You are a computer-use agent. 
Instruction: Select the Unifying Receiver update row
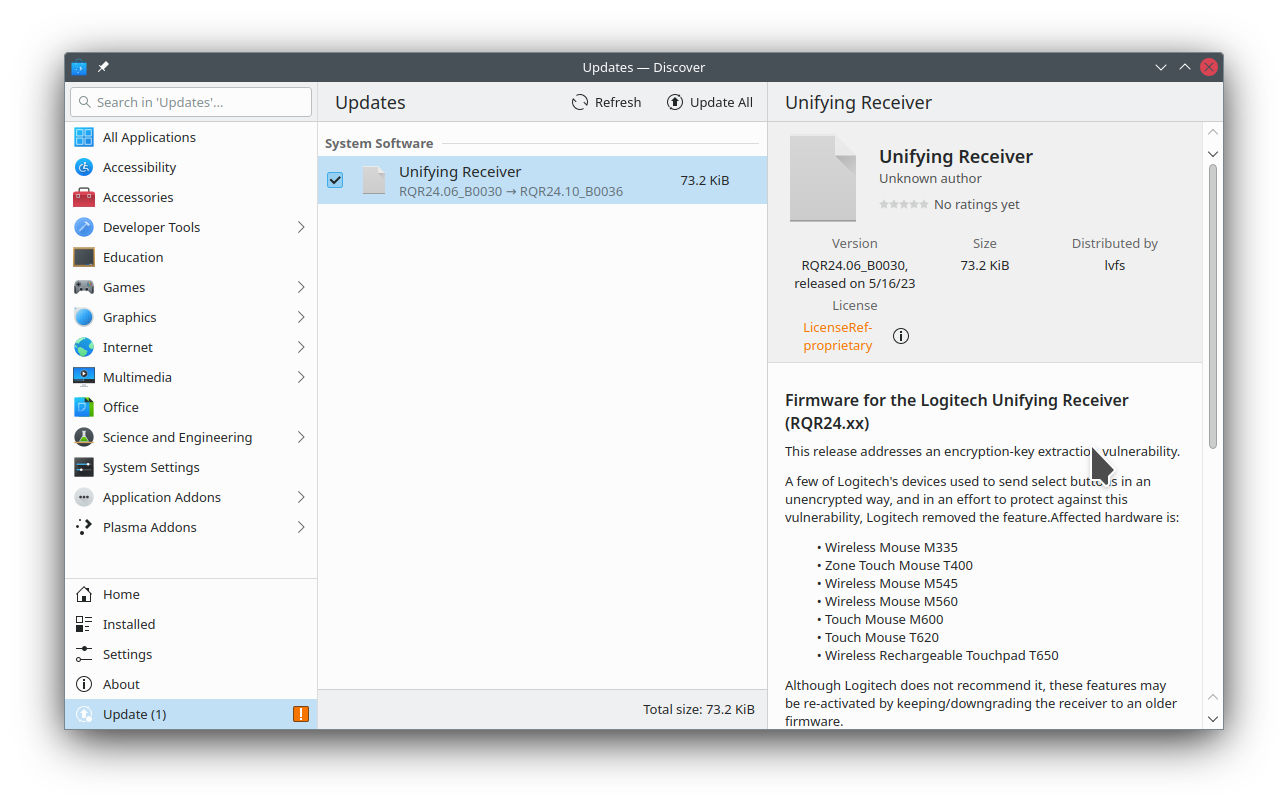[542, 180]
